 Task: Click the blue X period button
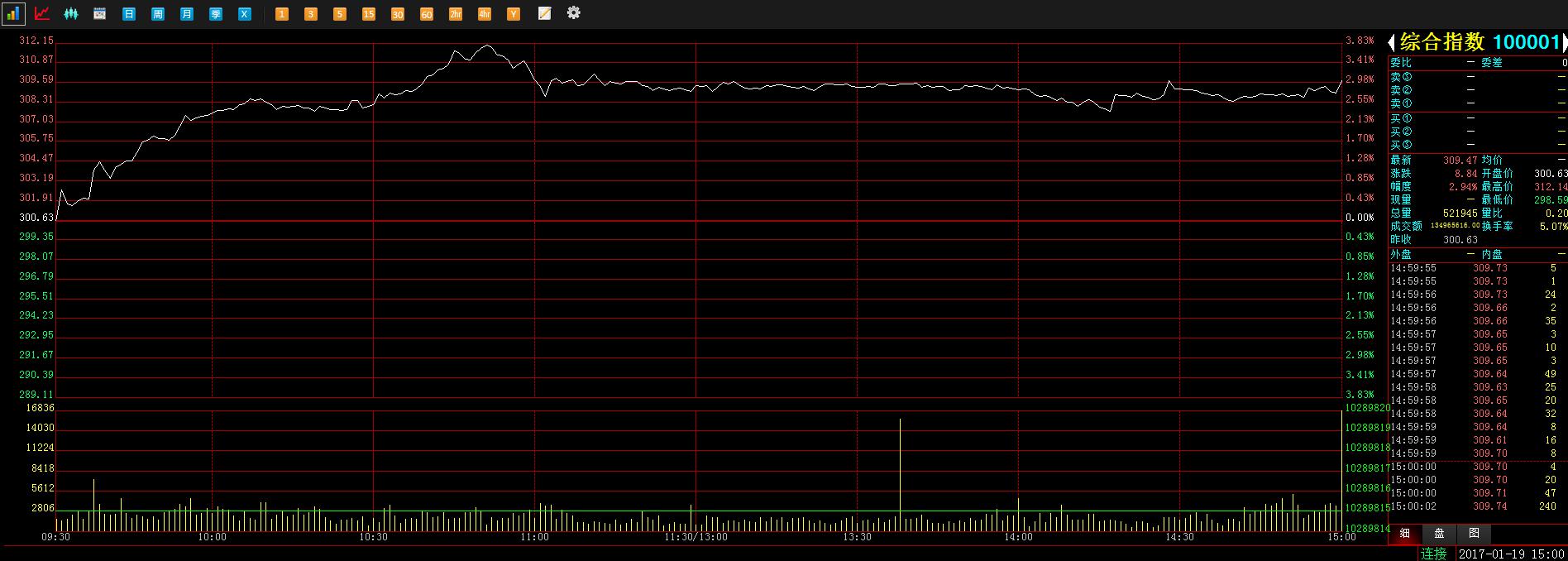click(x=245, y=14)
